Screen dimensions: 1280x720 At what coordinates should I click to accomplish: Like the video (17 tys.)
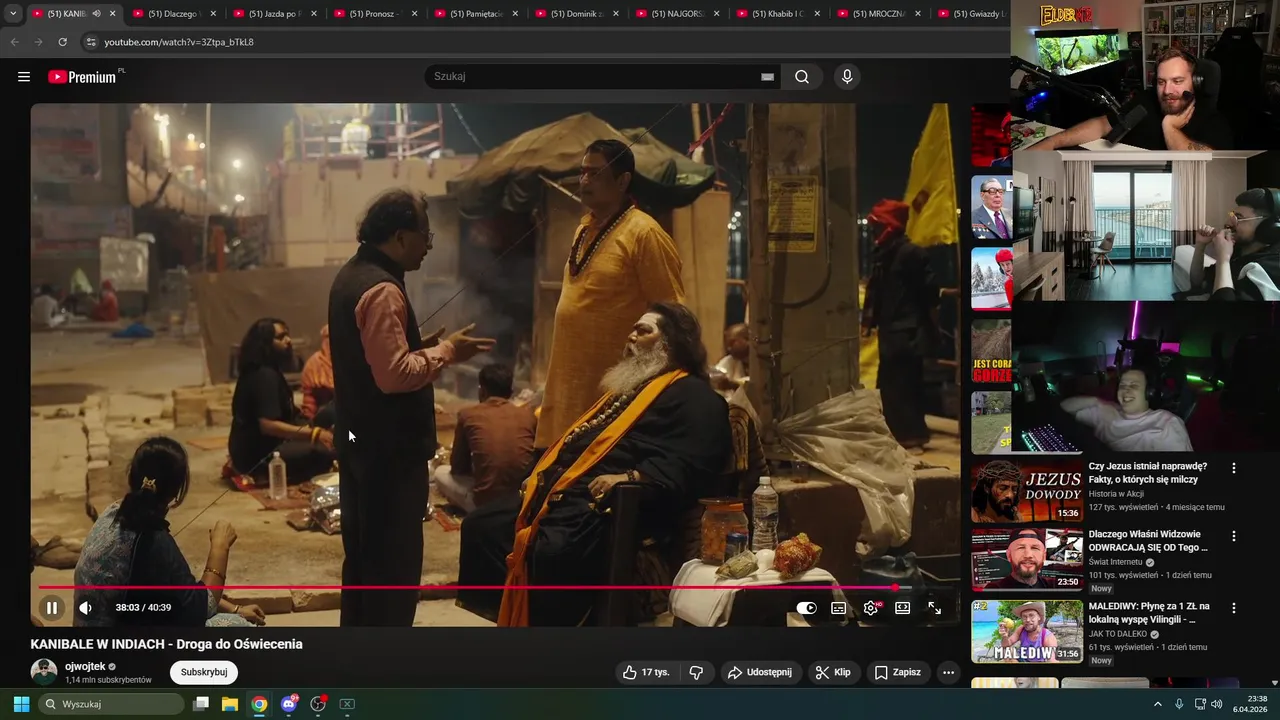(646, 672)
